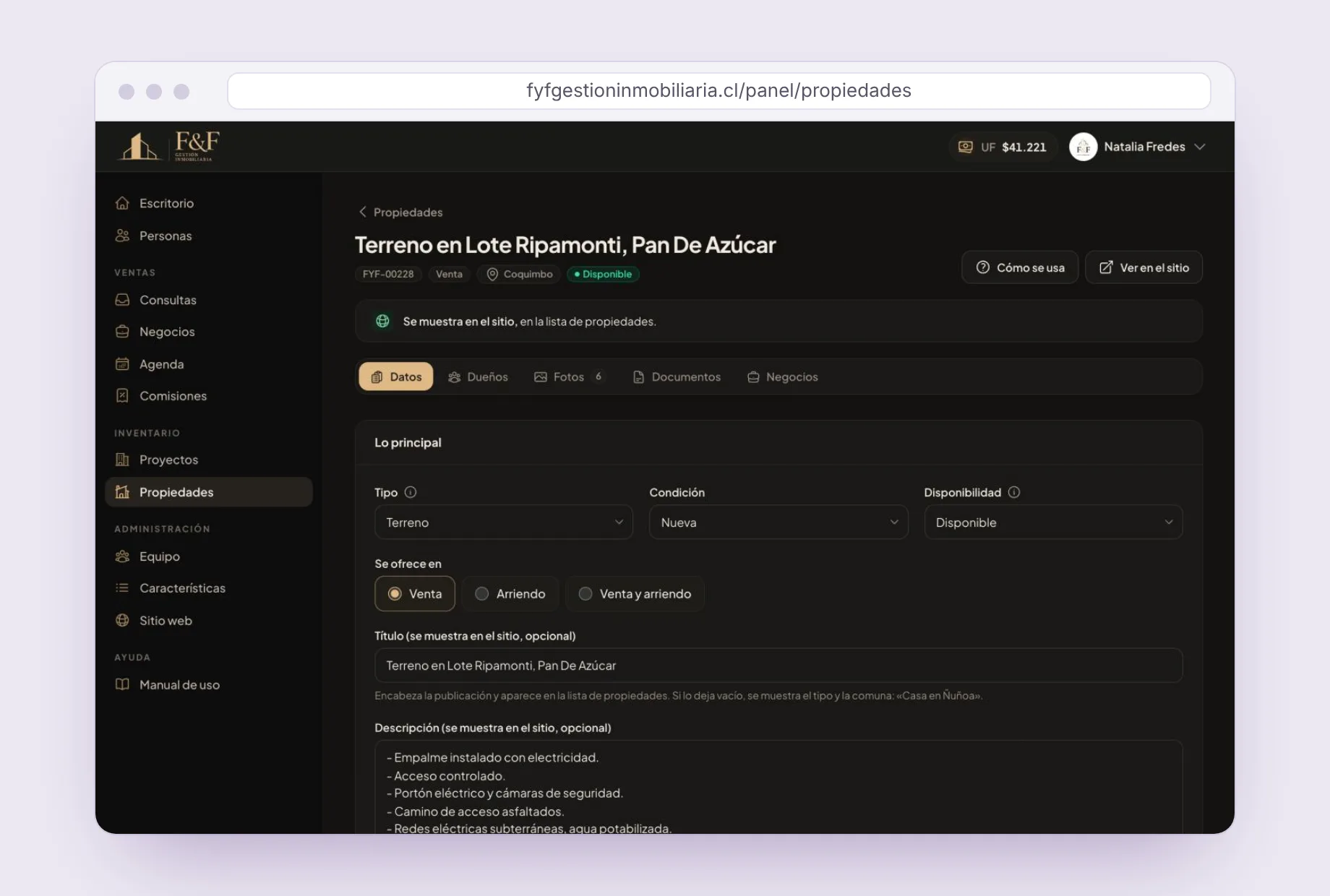The height and width of the screenshot is (896, 1330).
Task: Click the Equipo team icon
Action: point(122,556)
